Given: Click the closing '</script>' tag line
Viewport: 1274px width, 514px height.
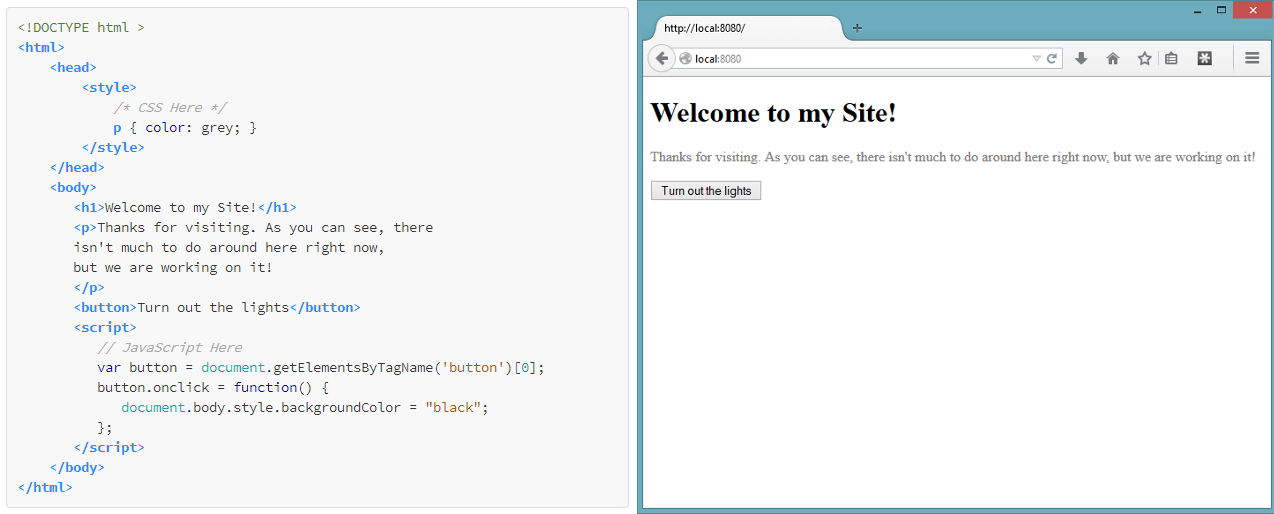Looking at the screenshot, I should [109, 448].
